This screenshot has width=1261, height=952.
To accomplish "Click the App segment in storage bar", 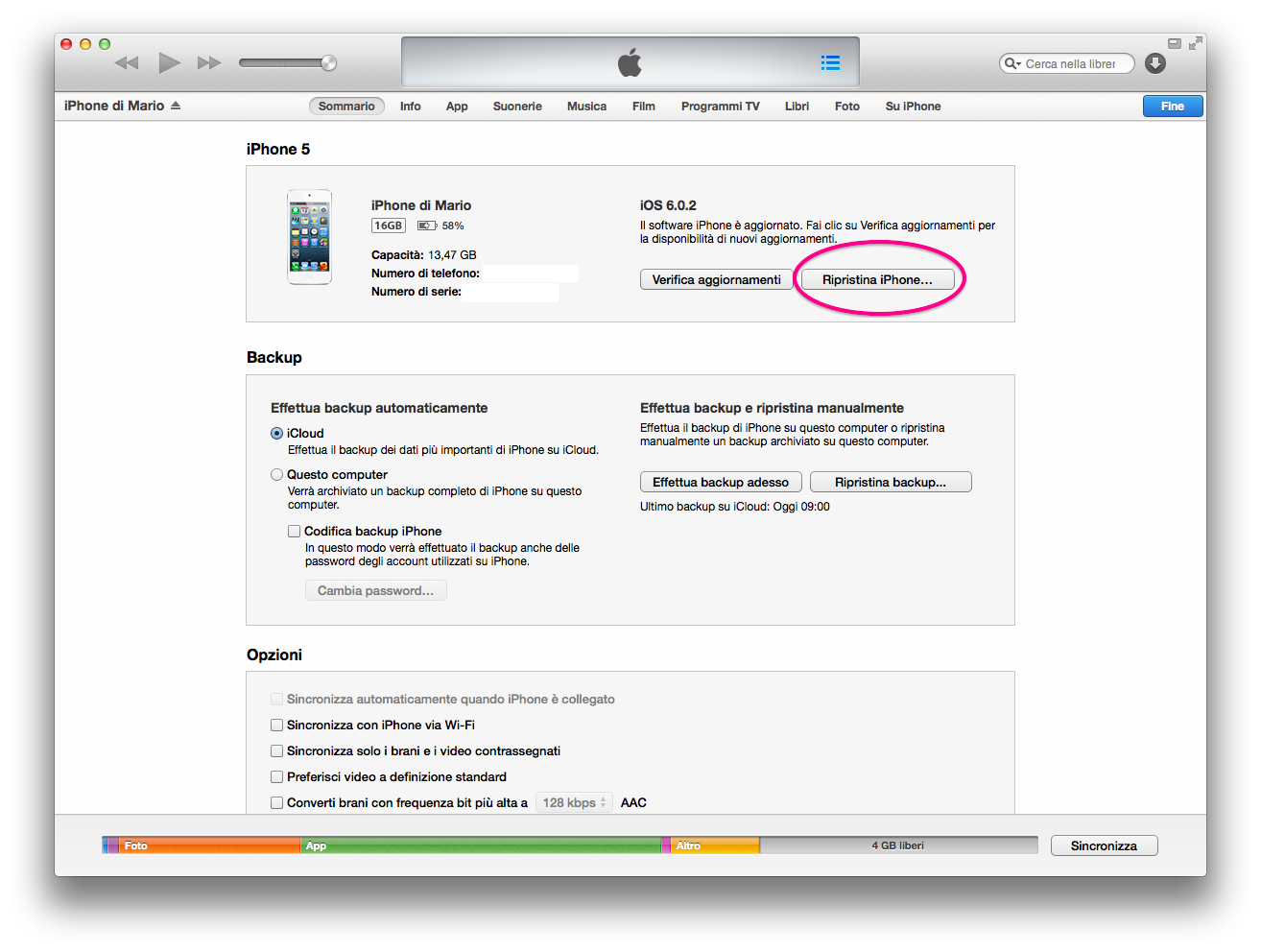I will pos(480,845).
